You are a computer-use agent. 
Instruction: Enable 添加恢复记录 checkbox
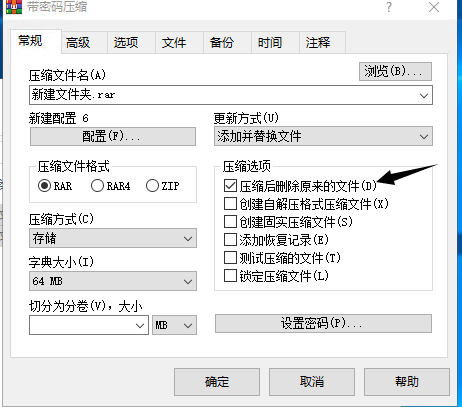[x=230, y=240]
